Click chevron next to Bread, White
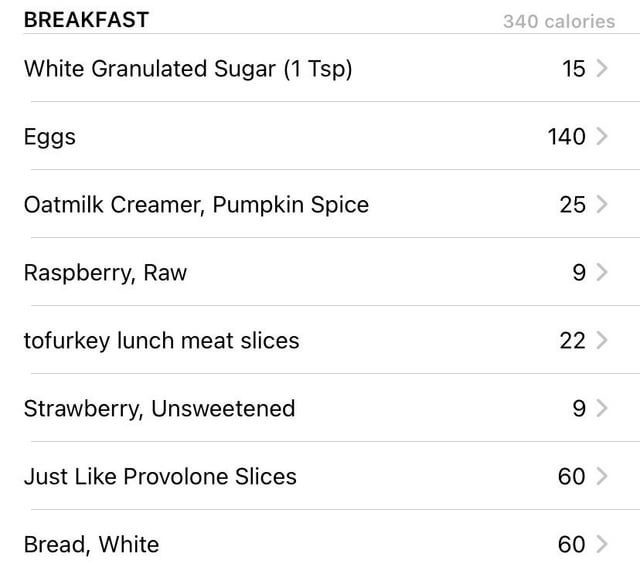Viewport: 640px width, 567px height. [602, 544]
